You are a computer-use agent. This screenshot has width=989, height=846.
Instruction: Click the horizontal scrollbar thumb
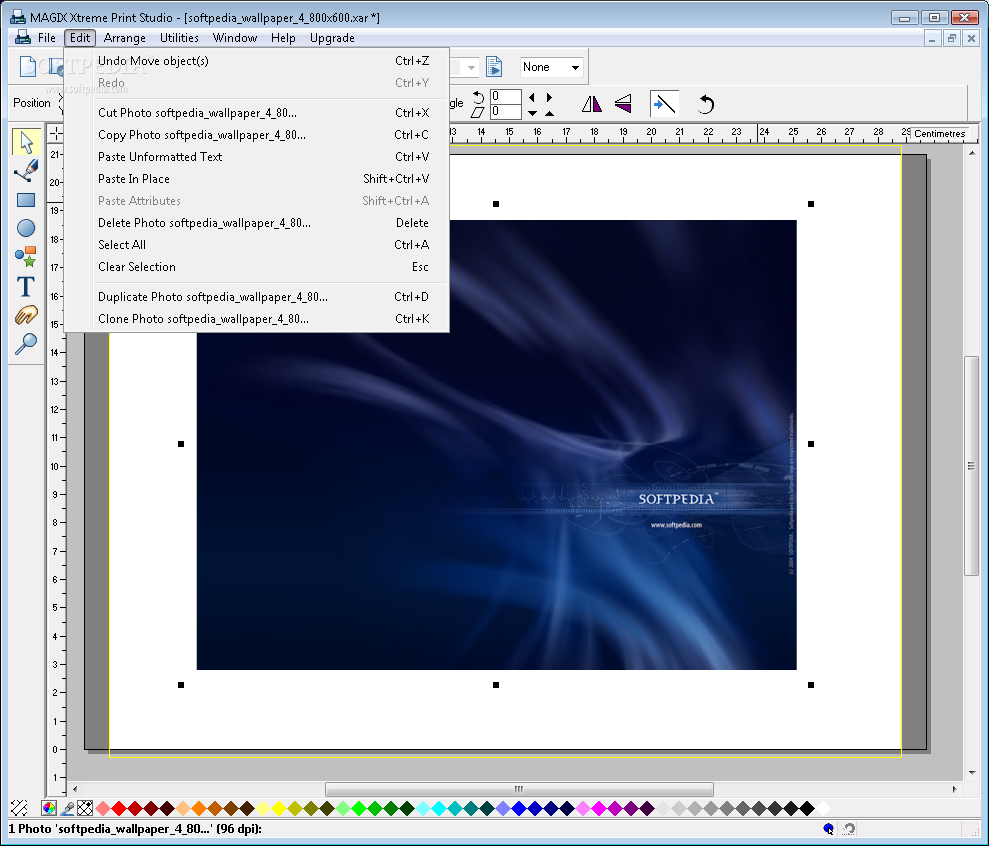point(519,789)
